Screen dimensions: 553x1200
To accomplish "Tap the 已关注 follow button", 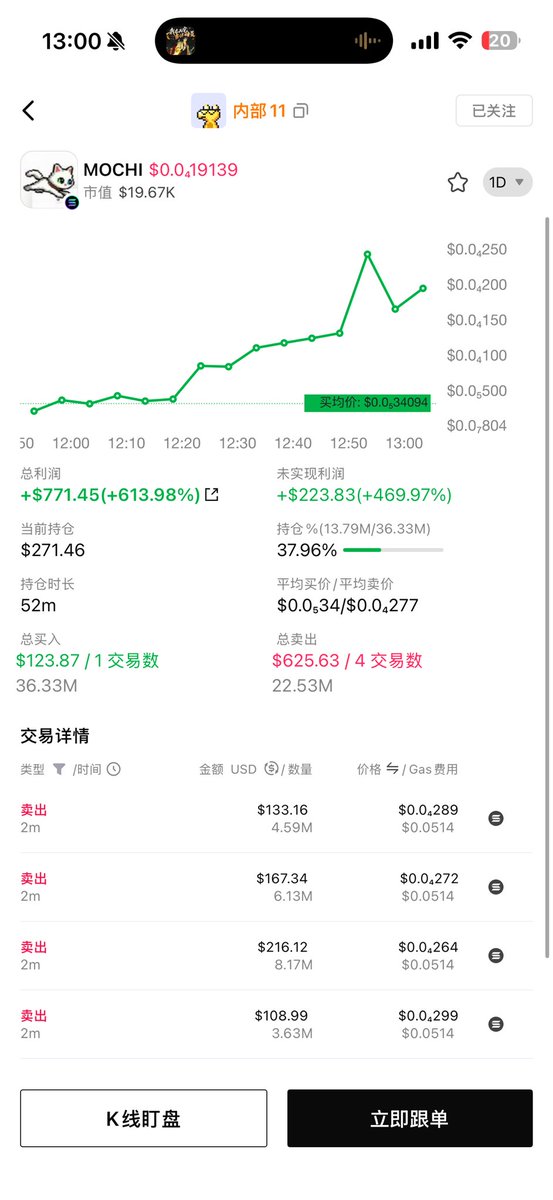I will 494,111.
